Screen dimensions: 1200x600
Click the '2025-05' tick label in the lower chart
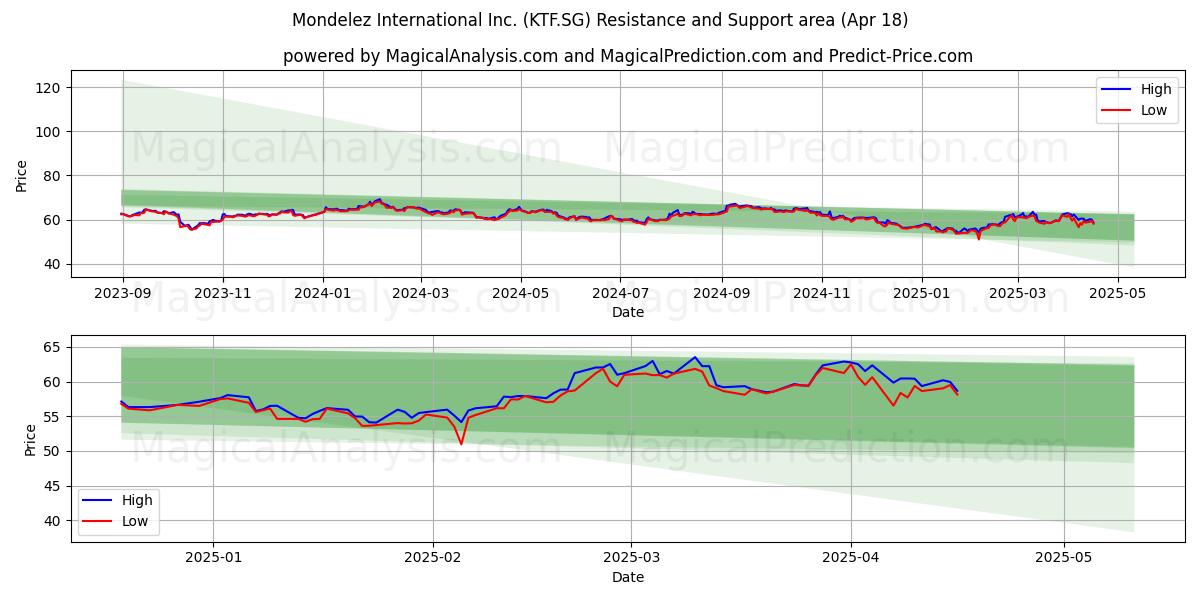[1064, 560]
